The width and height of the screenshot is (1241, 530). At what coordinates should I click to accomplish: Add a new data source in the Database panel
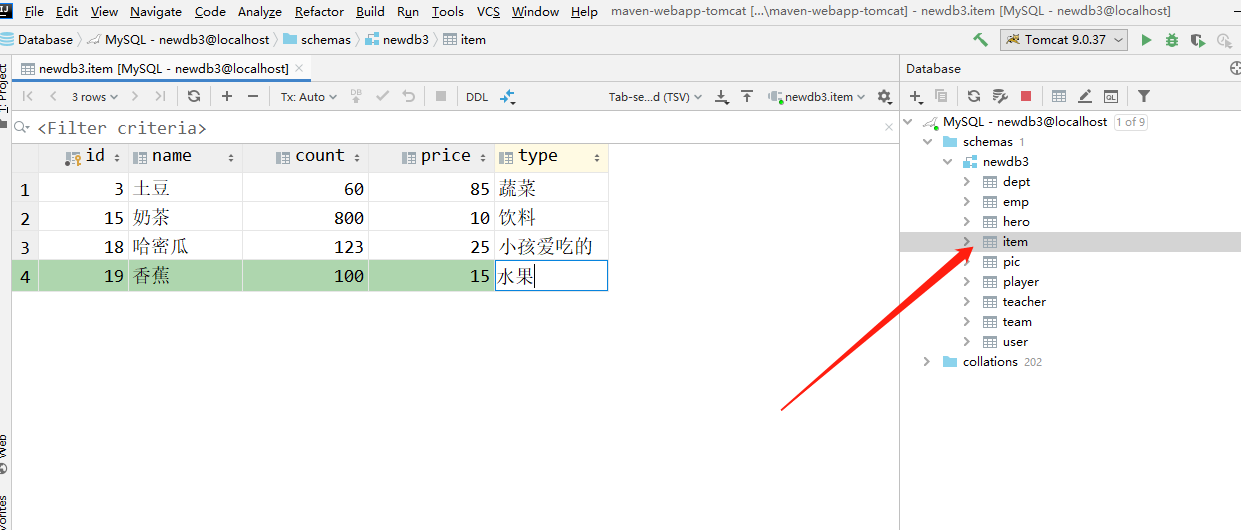point(915,97)
